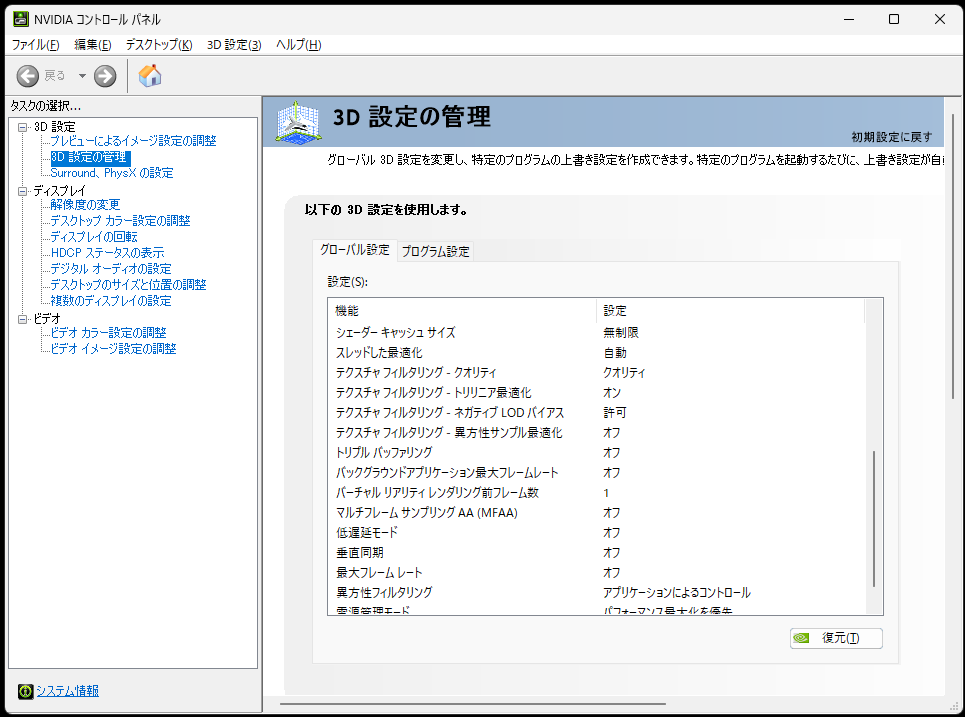Switch to the グローバル設定 tab
The height and width of the screenshot is (717, 965).
coord(354,250)
